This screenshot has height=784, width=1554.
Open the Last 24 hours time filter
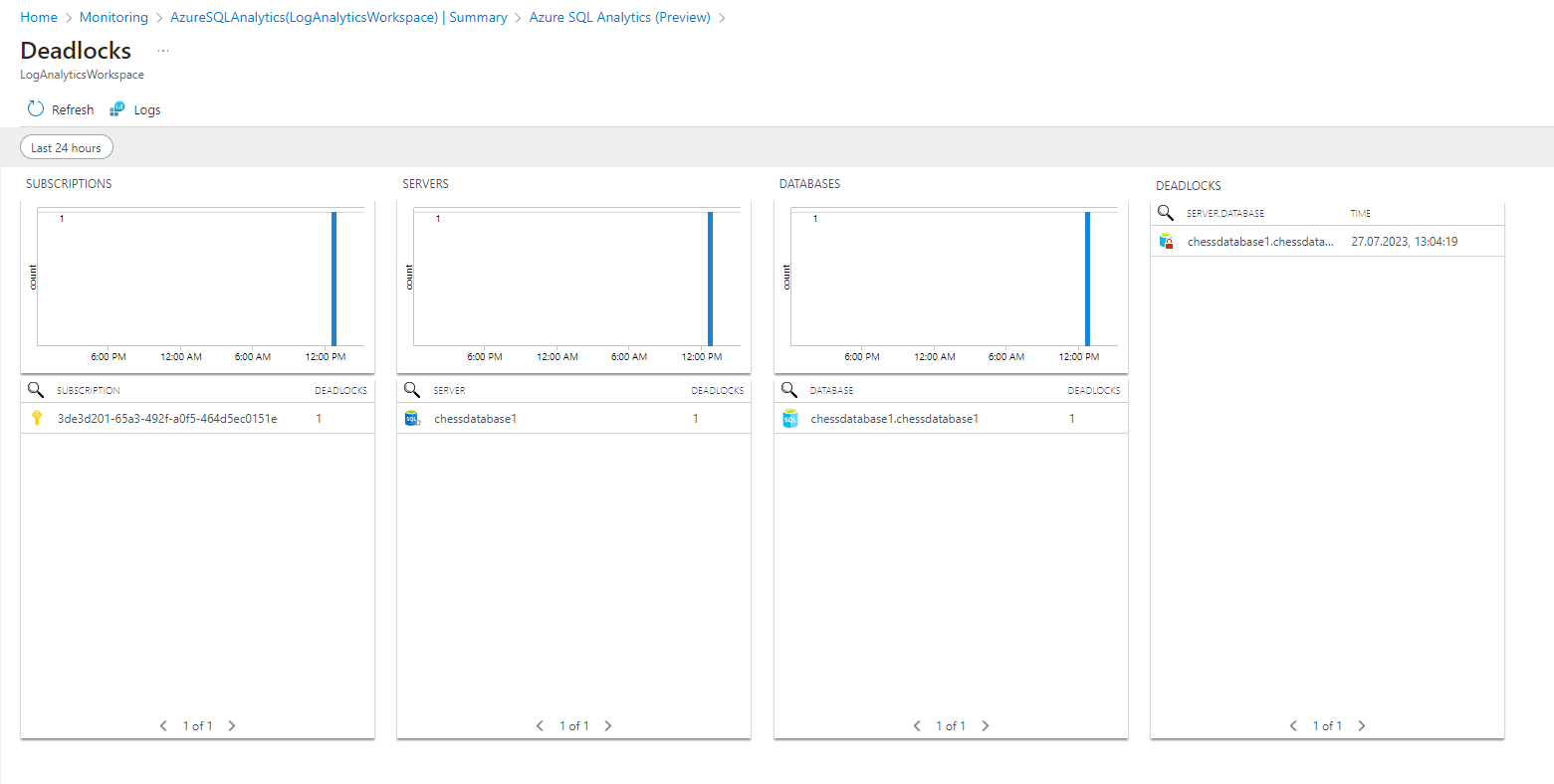pyautogui.click(x=67, y=148)
